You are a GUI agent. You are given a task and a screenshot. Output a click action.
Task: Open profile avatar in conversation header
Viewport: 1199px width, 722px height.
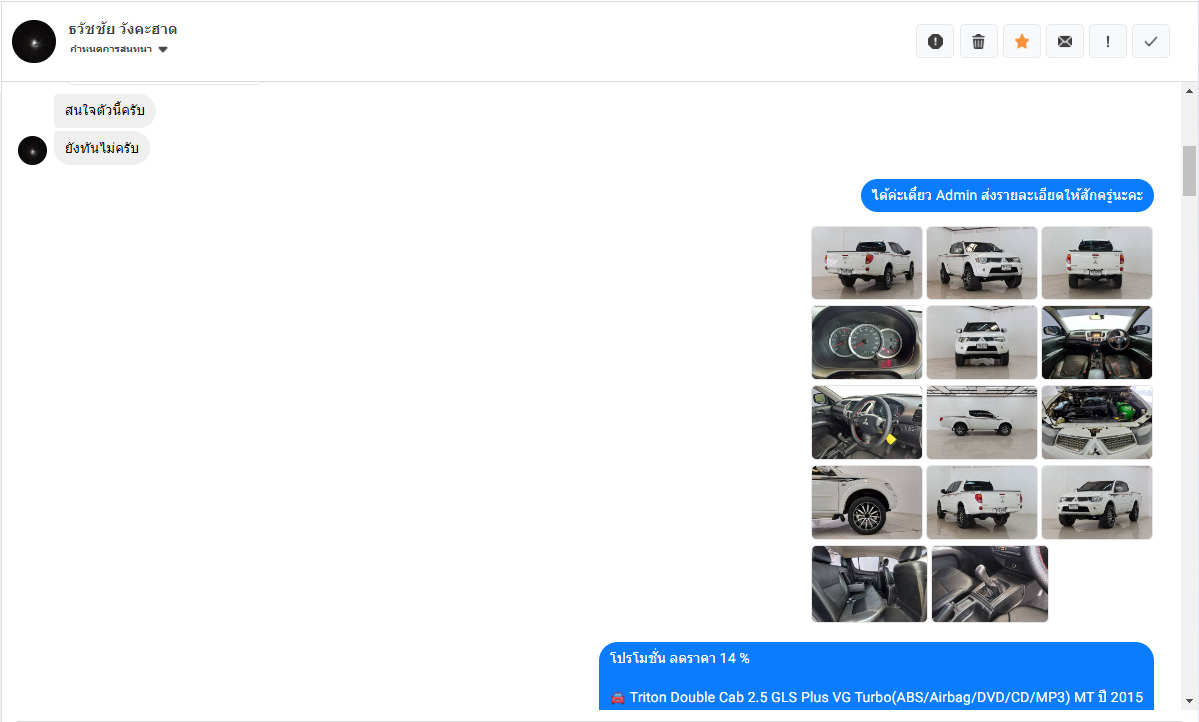pyautogui.click(x=34, y=41)
